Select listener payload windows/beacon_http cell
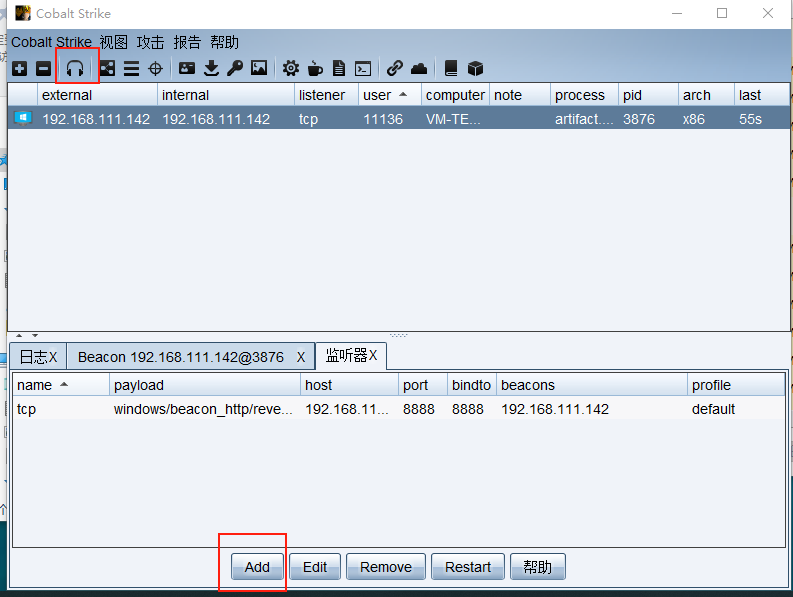 (x=203, y=409)
